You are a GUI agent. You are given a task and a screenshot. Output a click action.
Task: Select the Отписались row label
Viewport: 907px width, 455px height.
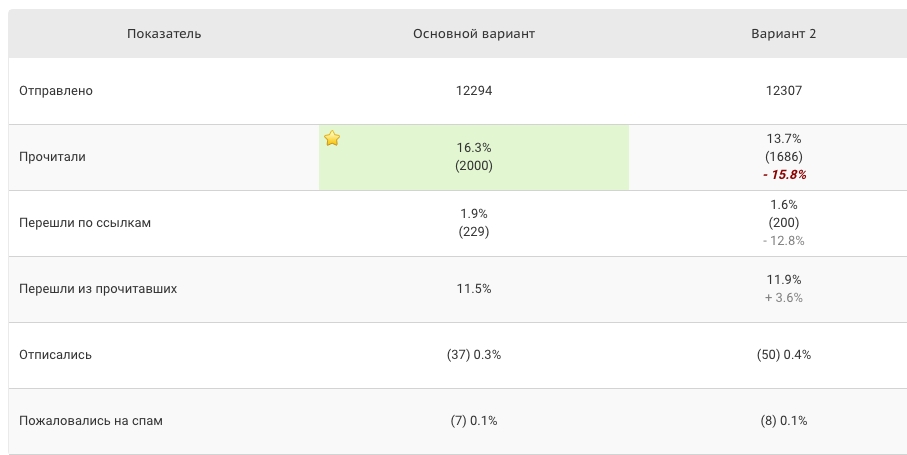point(55,354)
